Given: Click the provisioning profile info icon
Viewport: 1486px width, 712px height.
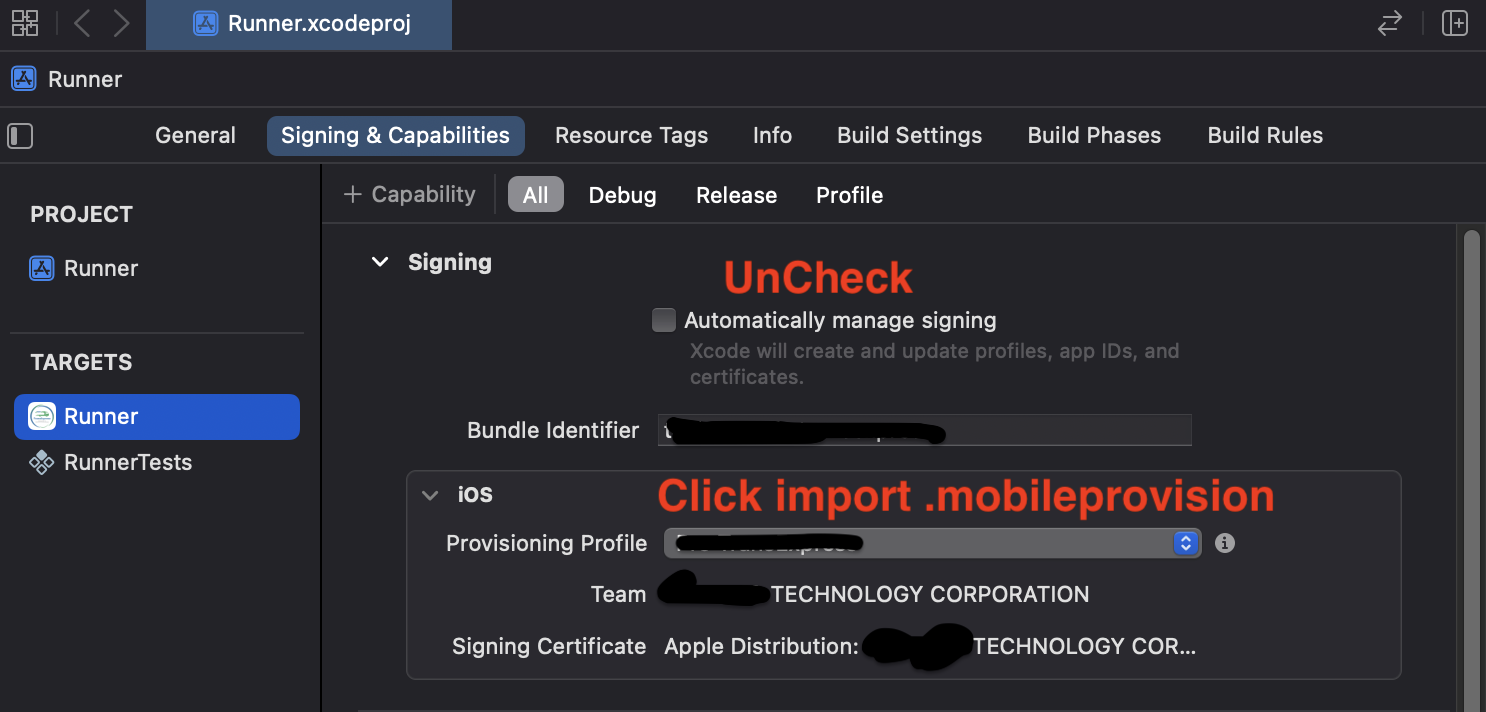Looking at the screenshot, I should [1225, 543].
